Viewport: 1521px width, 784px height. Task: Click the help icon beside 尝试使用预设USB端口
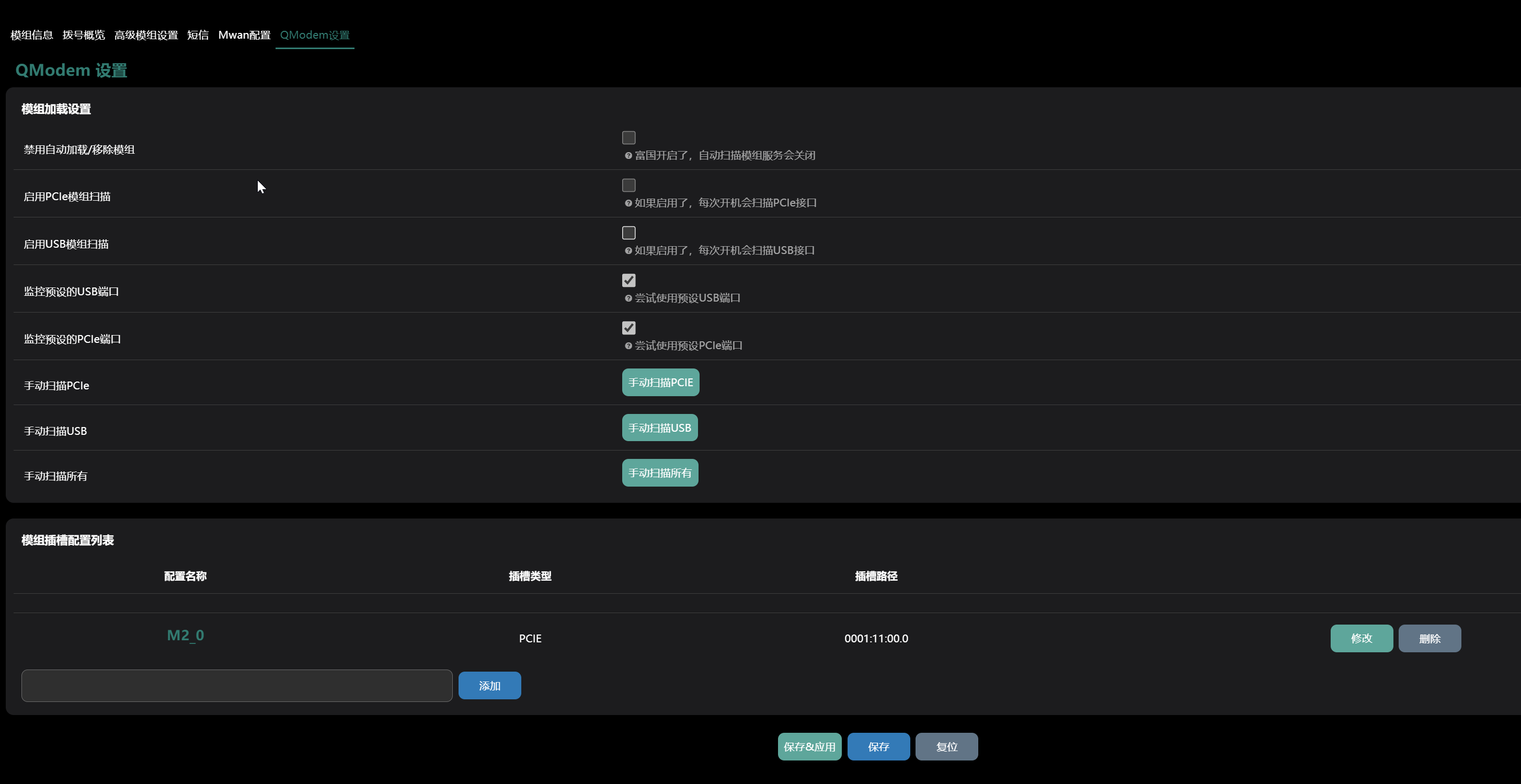point(628,298)
